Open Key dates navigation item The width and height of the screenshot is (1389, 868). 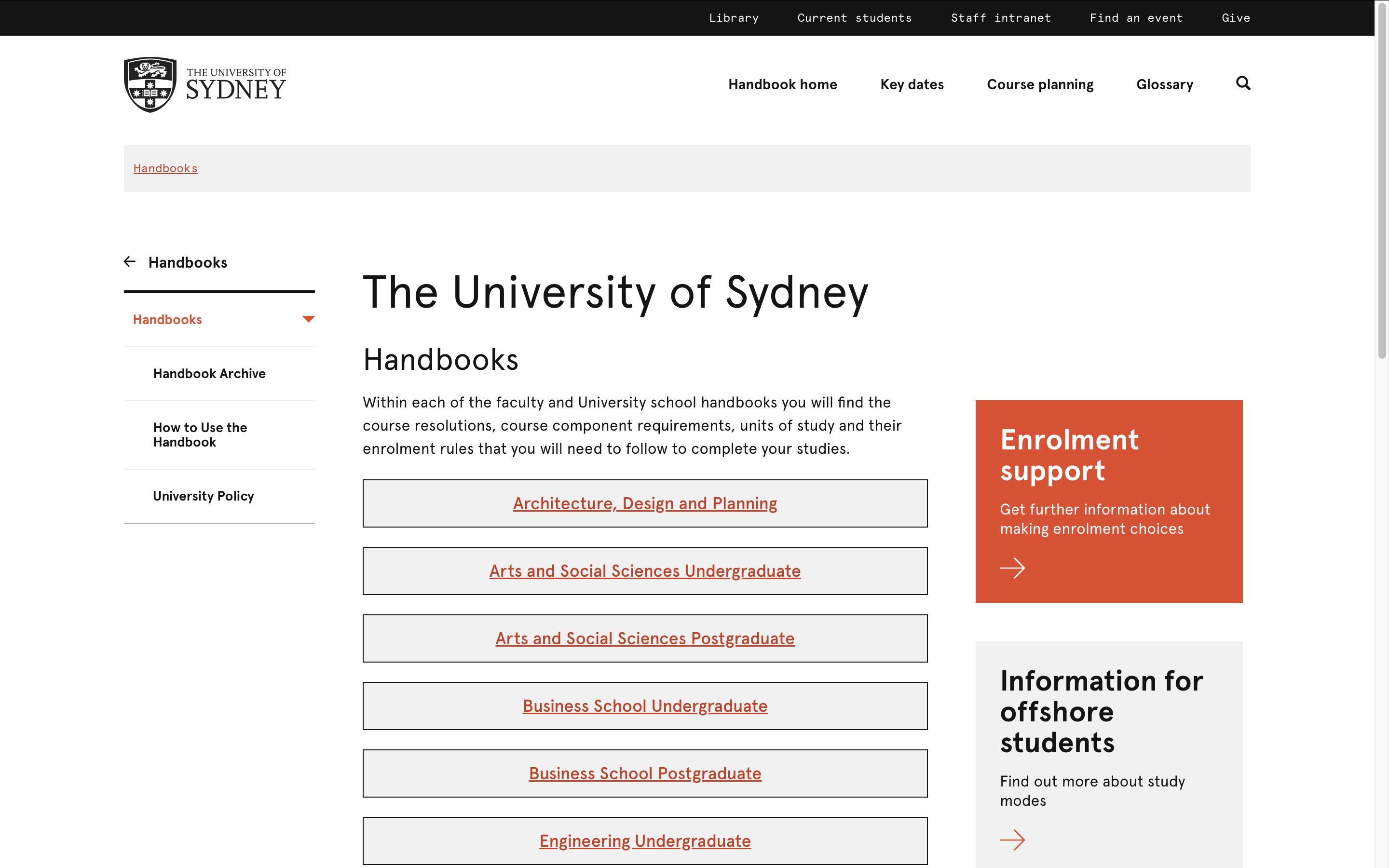pyautogui.click(x=912, y=84)
